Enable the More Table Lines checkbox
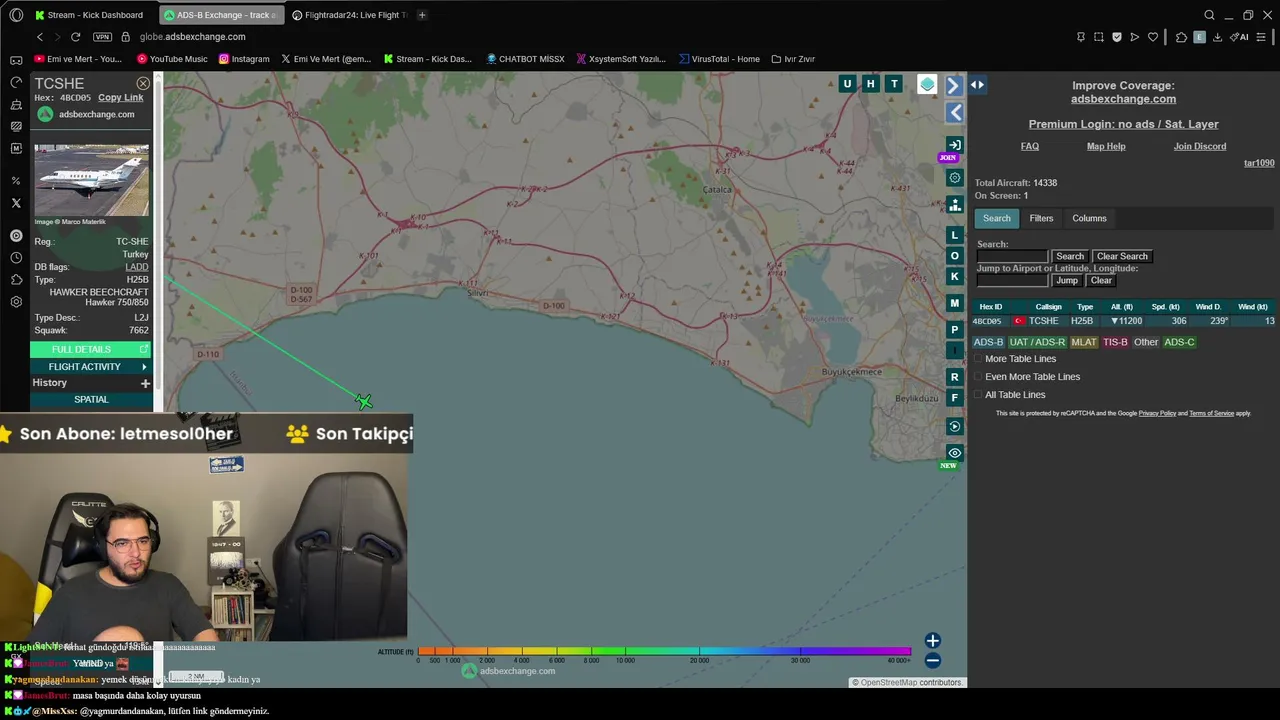Image resolution: width=1280 pixels, height=720 pixels. pyautogui.click(x=978, y=359)
